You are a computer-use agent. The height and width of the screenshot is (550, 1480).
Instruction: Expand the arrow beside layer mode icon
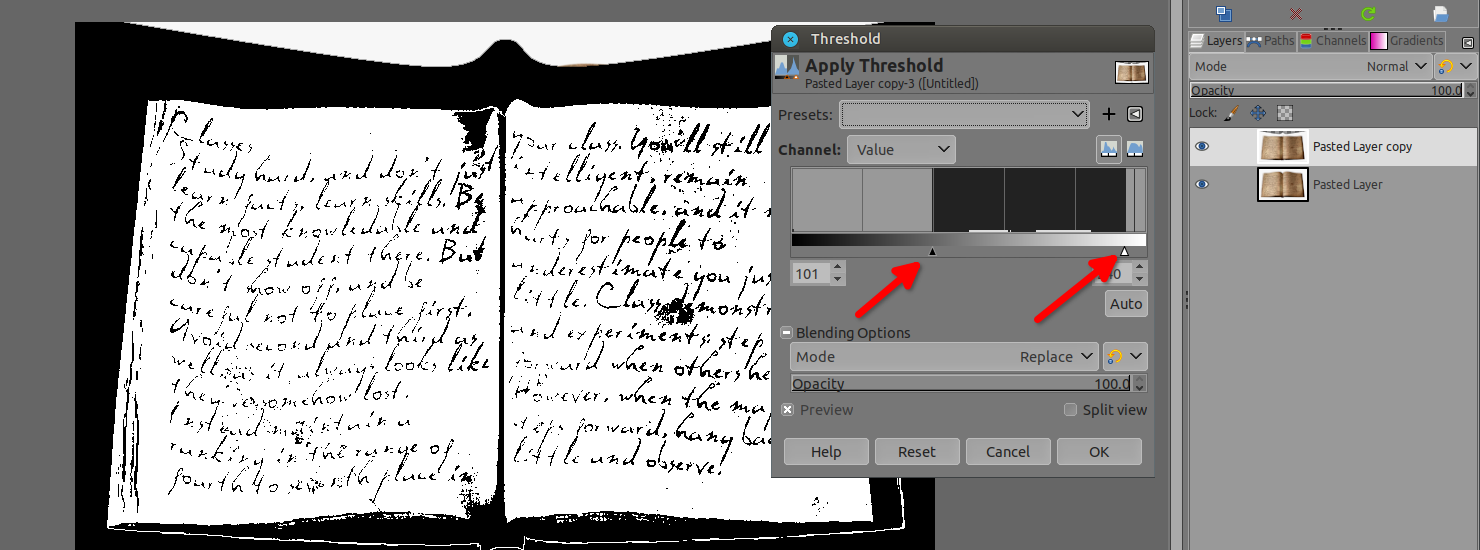1465,66
